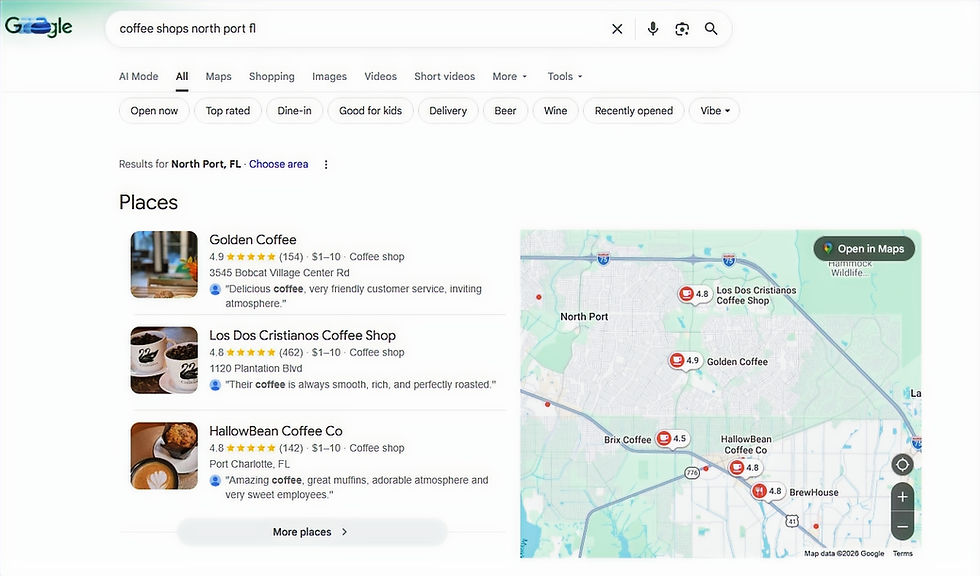This screenshot has height=576, width=980.
Task: Open the Maps tab
Action: [x=219, y=76]
